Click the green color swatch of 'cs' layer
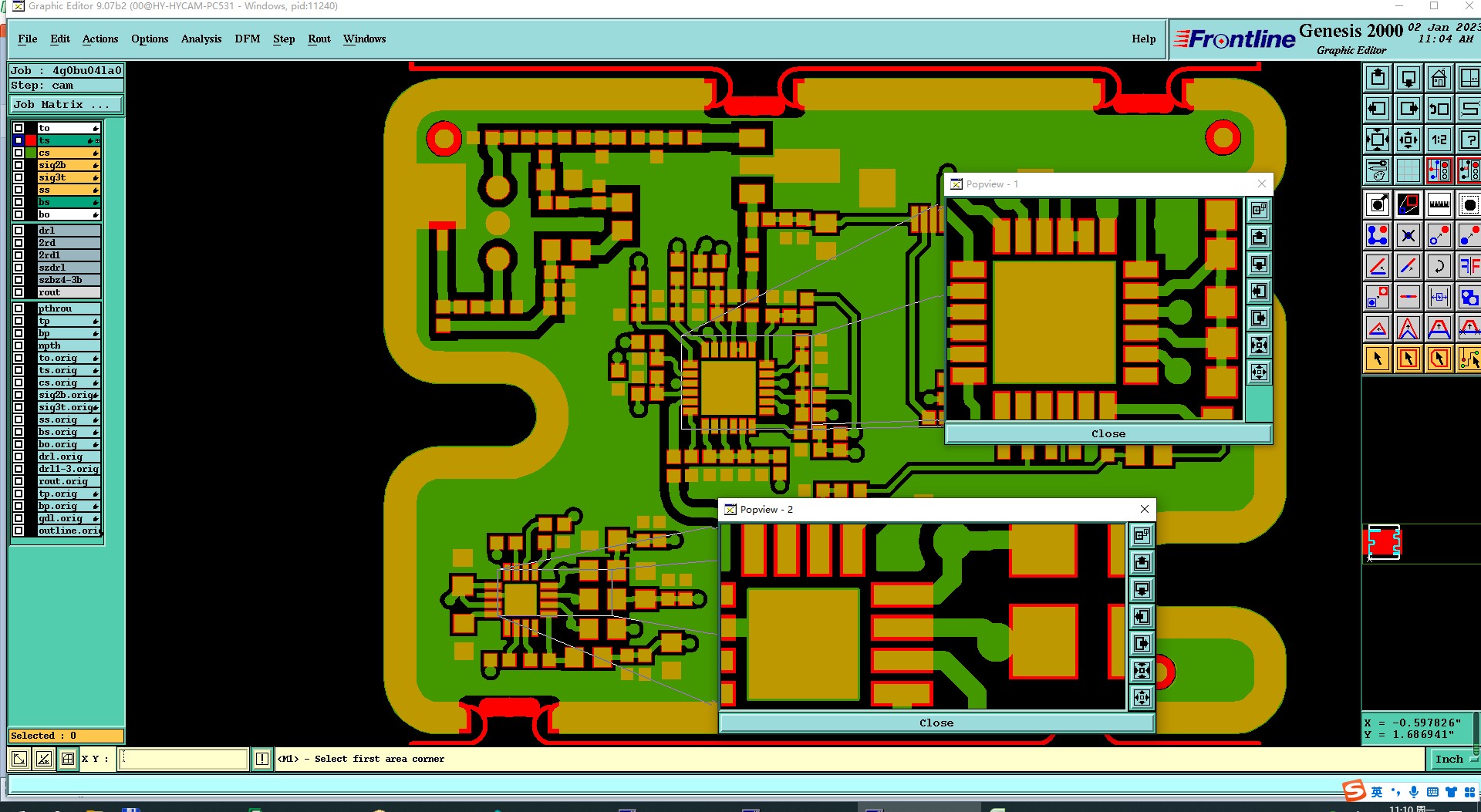Viewport: 1481px width, 812px height. [x=31, y=153]
